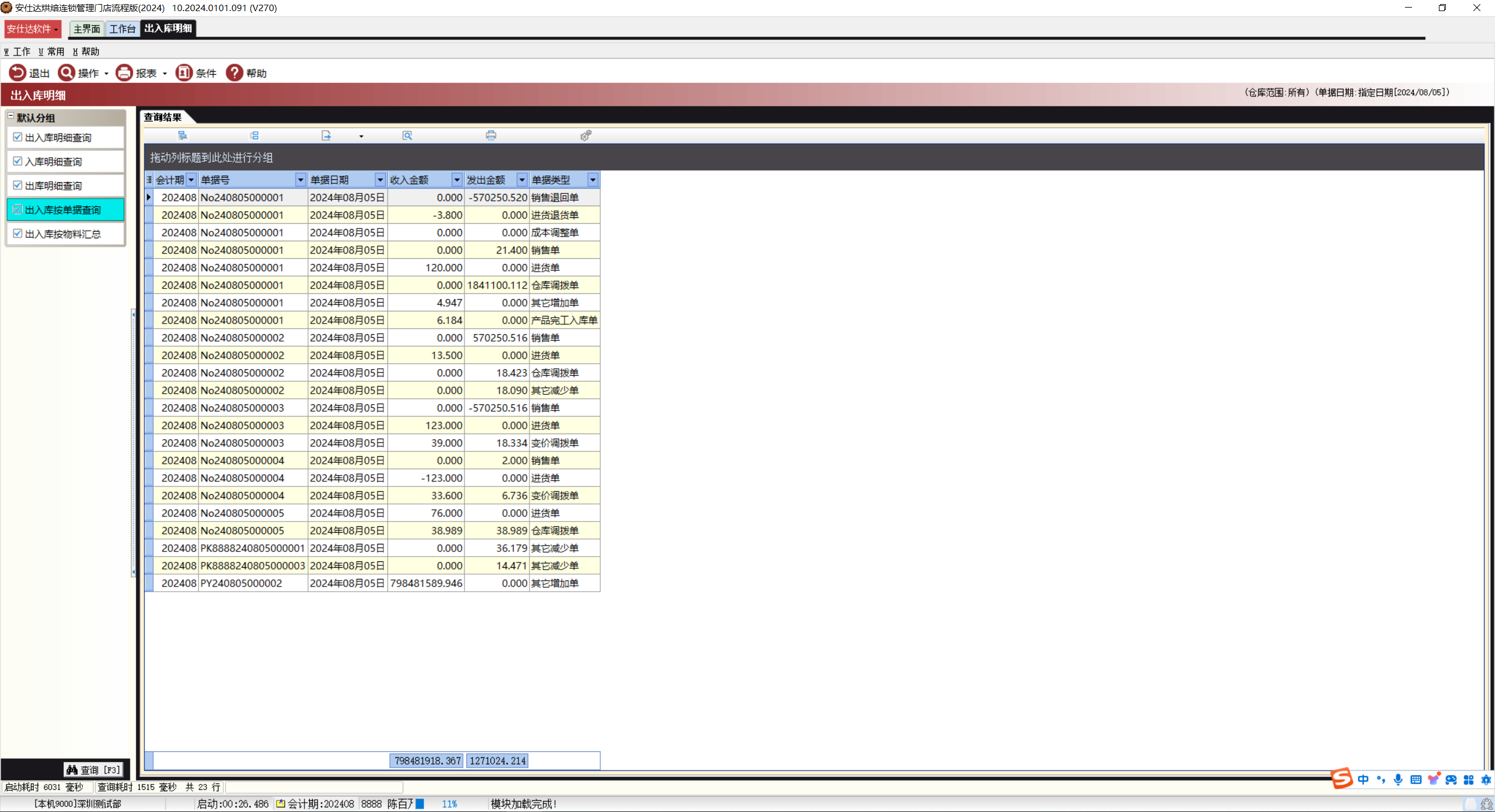Viewport: 1495px width, 812px height.
Task: Toggle the 出入库明细查询 checkbox
Action: pos(18,137)
